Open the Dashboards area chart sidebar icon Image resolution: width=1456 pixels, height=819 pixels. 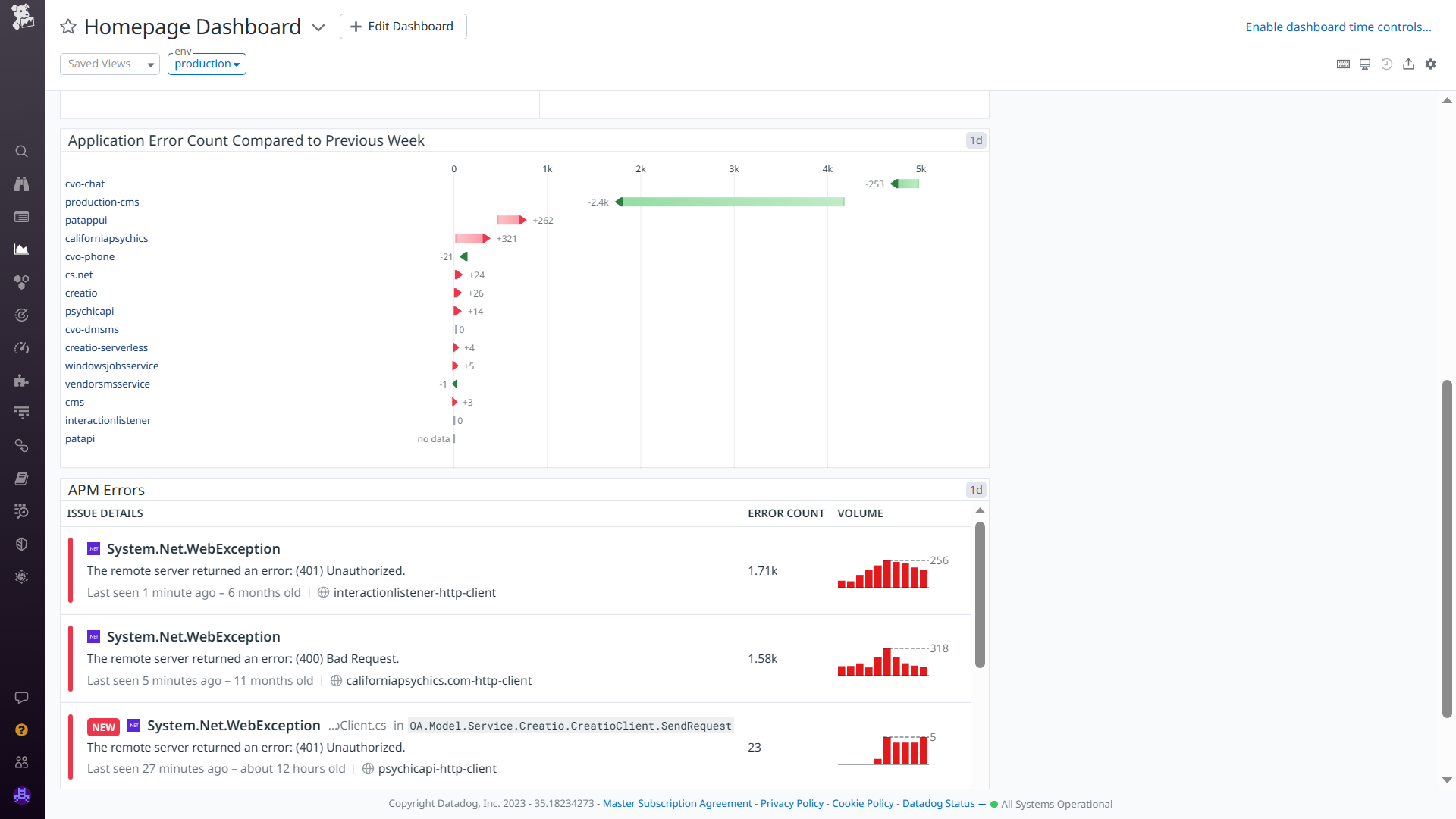click(22, 249)
